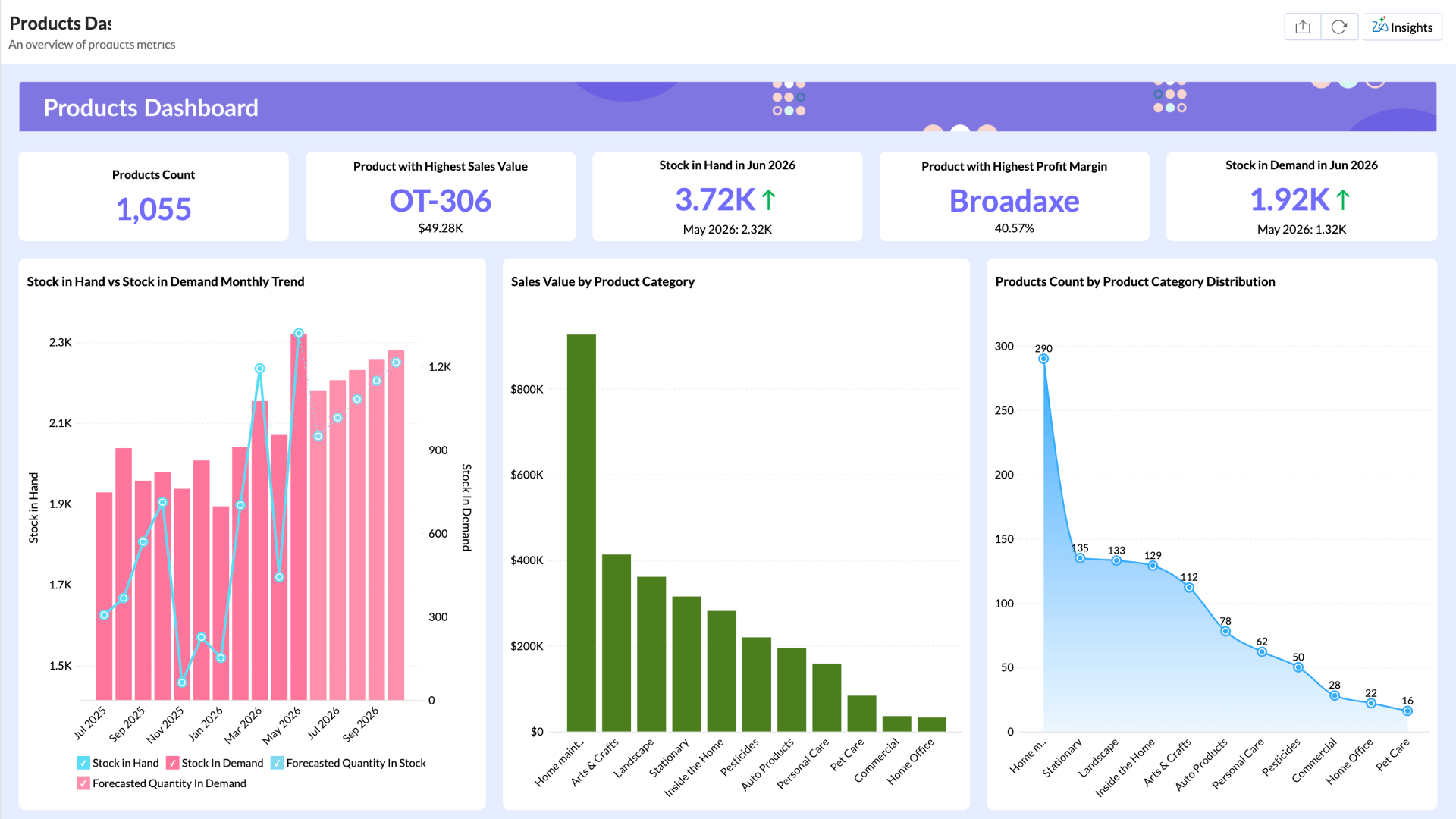Click the 135 Stationary data point
The width and height of the screenshot is (1456, 819).
click(x=1080, y=558)
